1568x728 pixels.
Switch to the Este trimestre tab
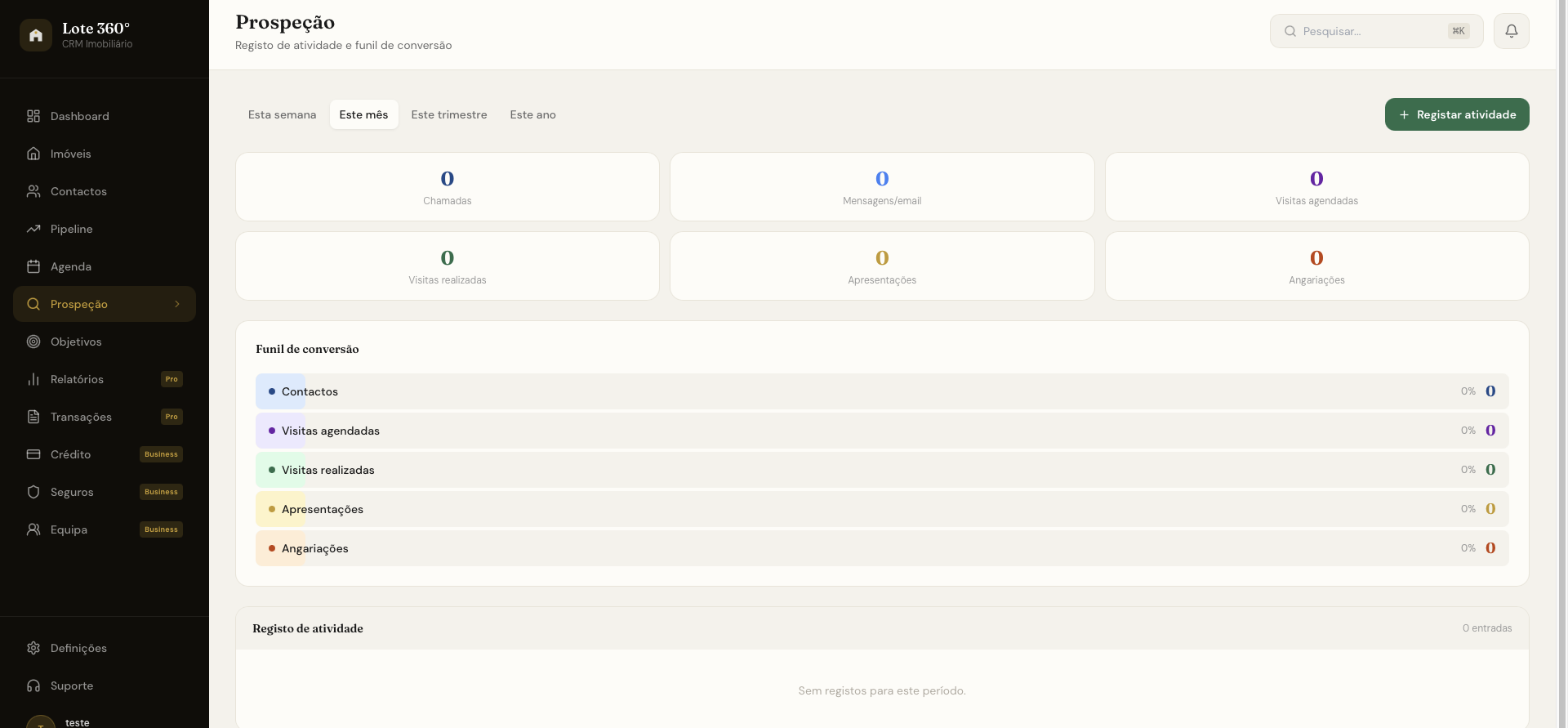(x=449, y=114)
